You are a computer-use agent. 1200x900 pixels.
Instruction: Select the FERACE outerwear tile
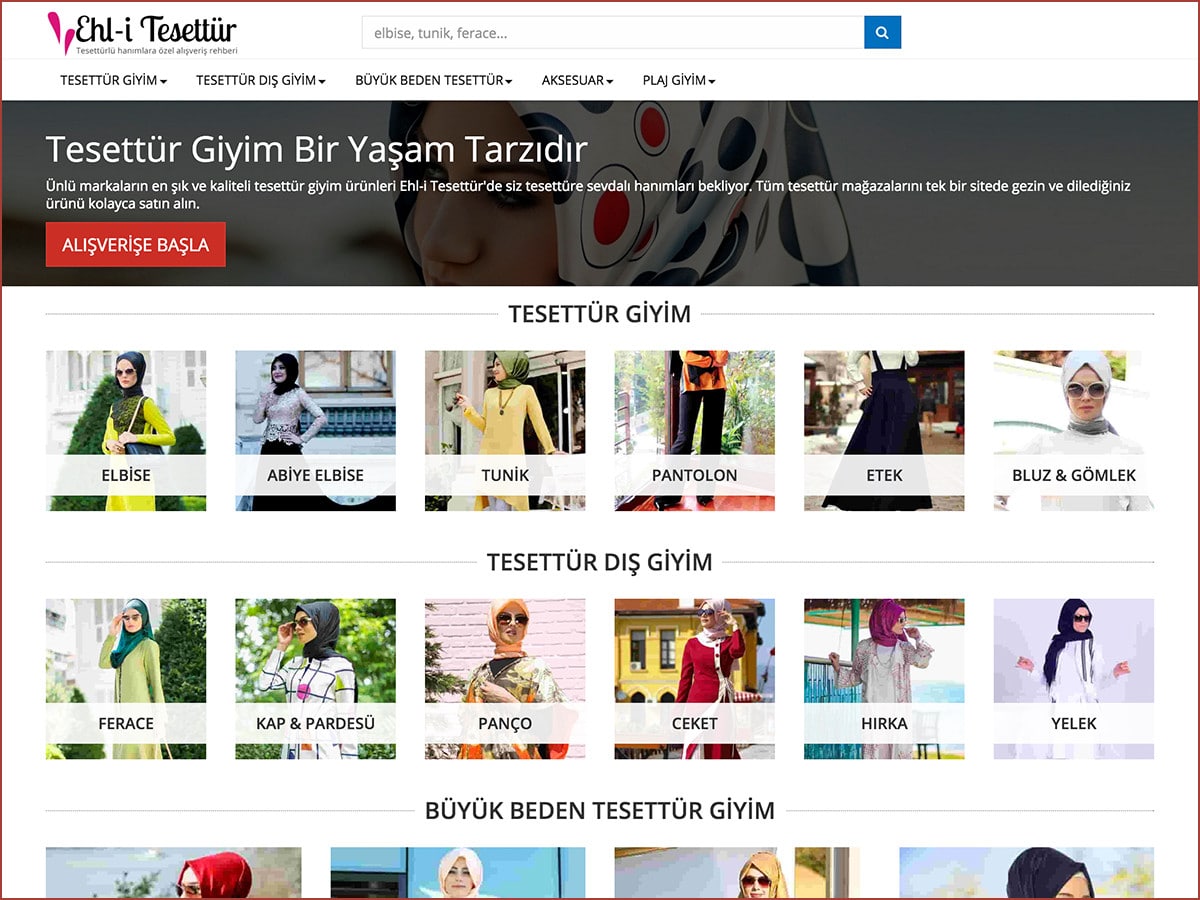click(126, 678)
